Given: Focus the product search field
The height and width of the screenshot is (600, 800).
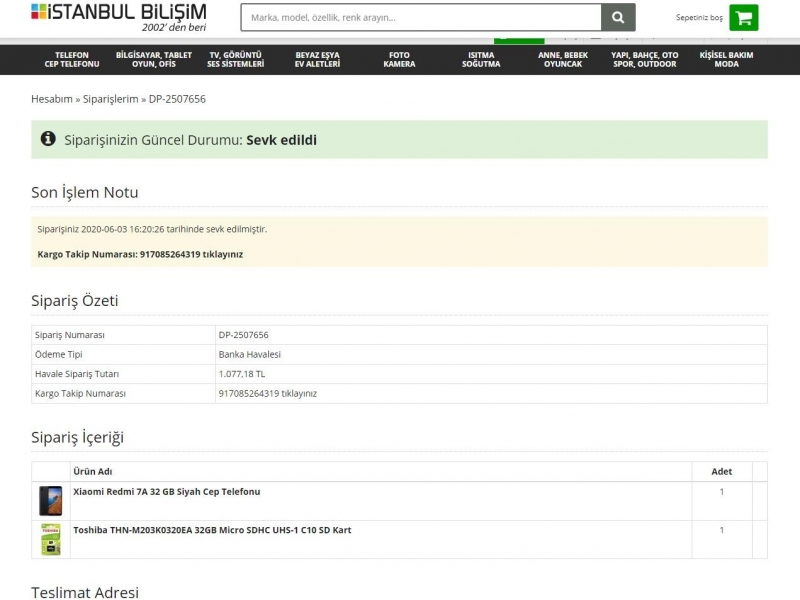Looking at the screenshot, I should pos(421,17).
